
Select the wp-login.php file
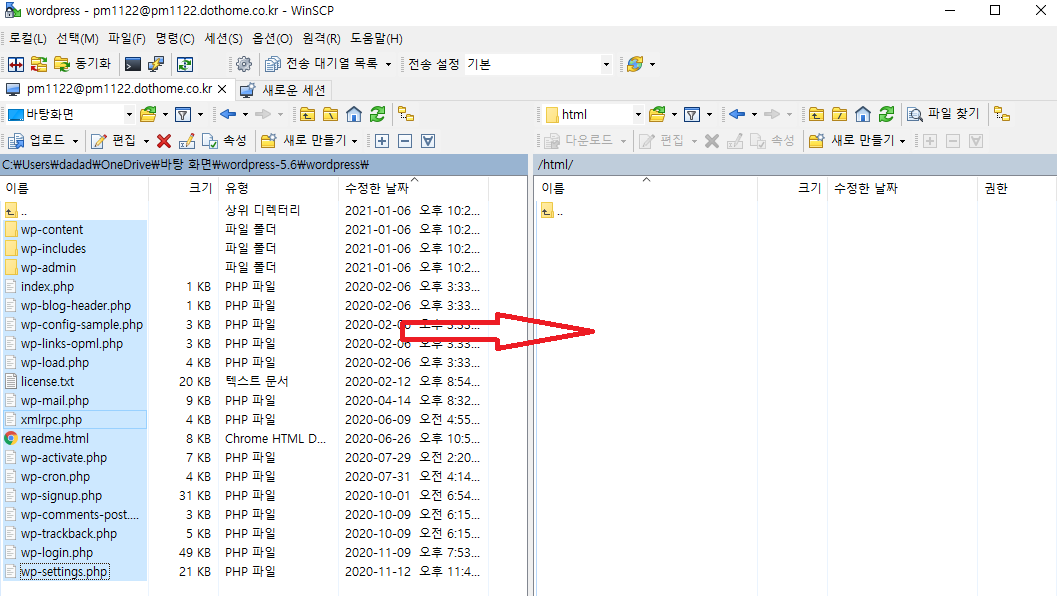pos(57,553)
